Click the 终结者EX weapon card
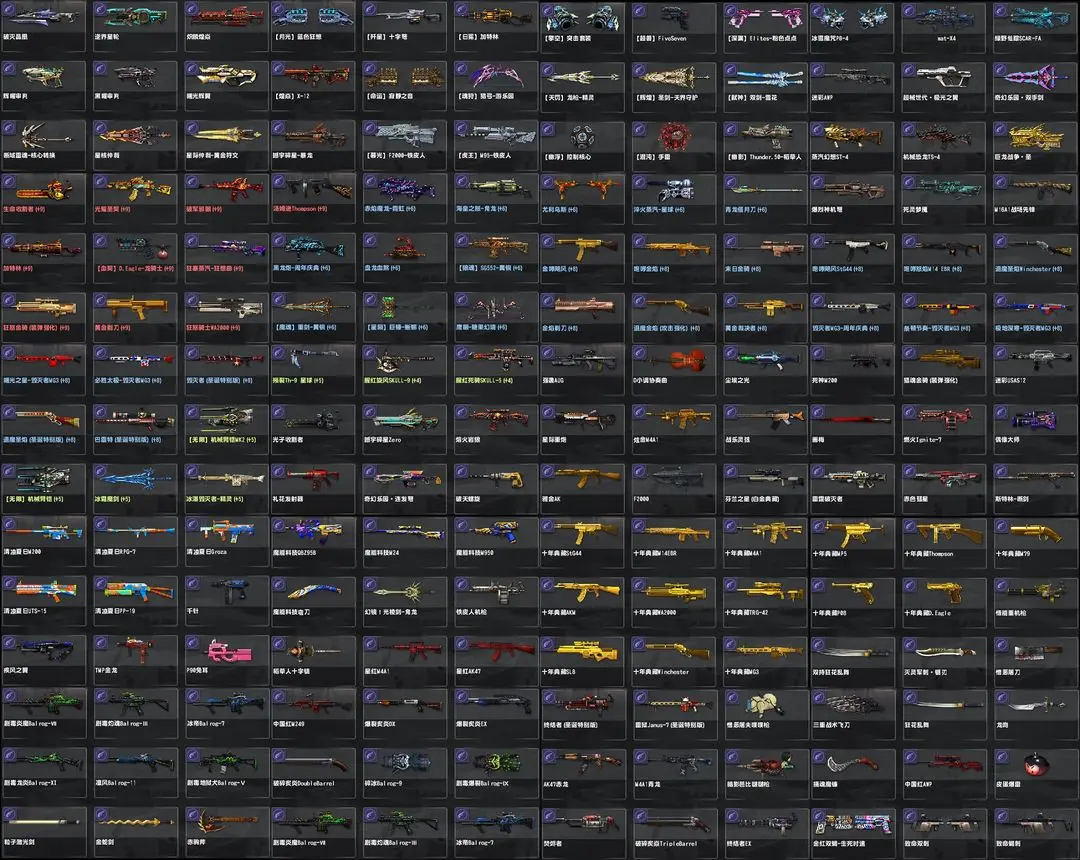The height and width of the screenshot is (860, 1080). (765, 832)
